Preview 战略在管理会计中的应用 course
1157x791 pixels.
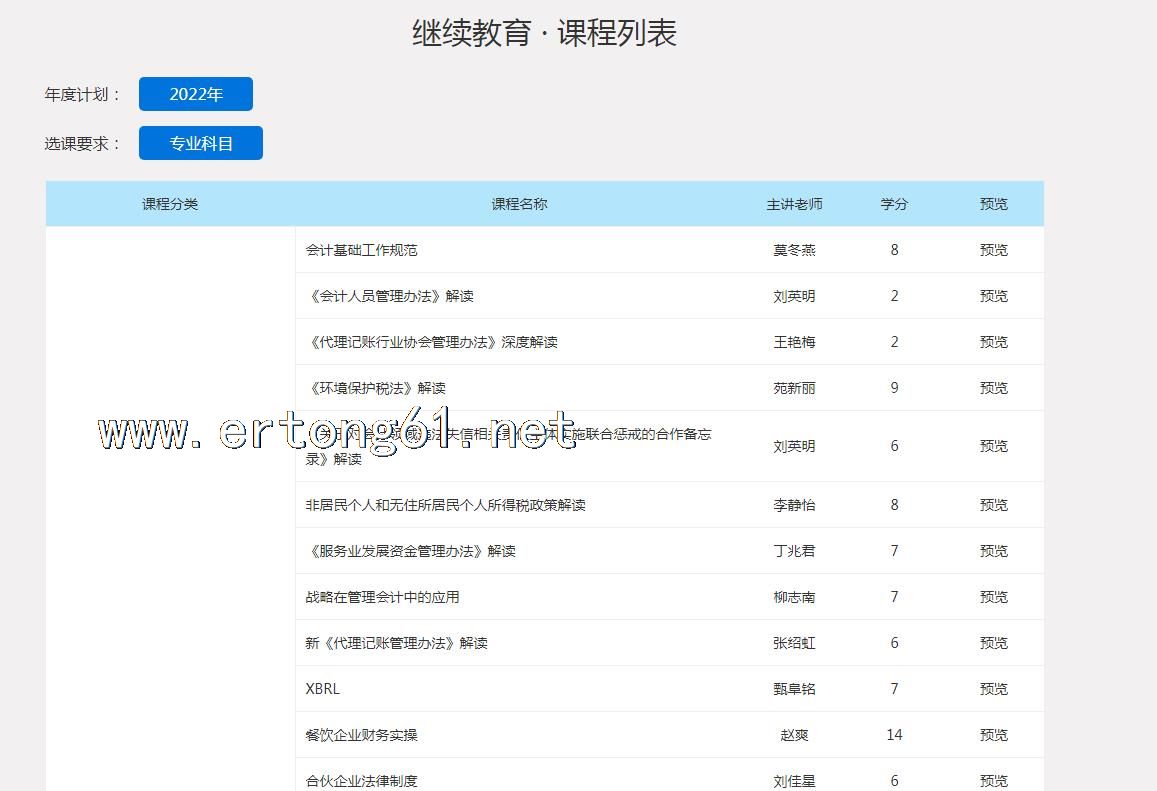click(x=993, y=597)
